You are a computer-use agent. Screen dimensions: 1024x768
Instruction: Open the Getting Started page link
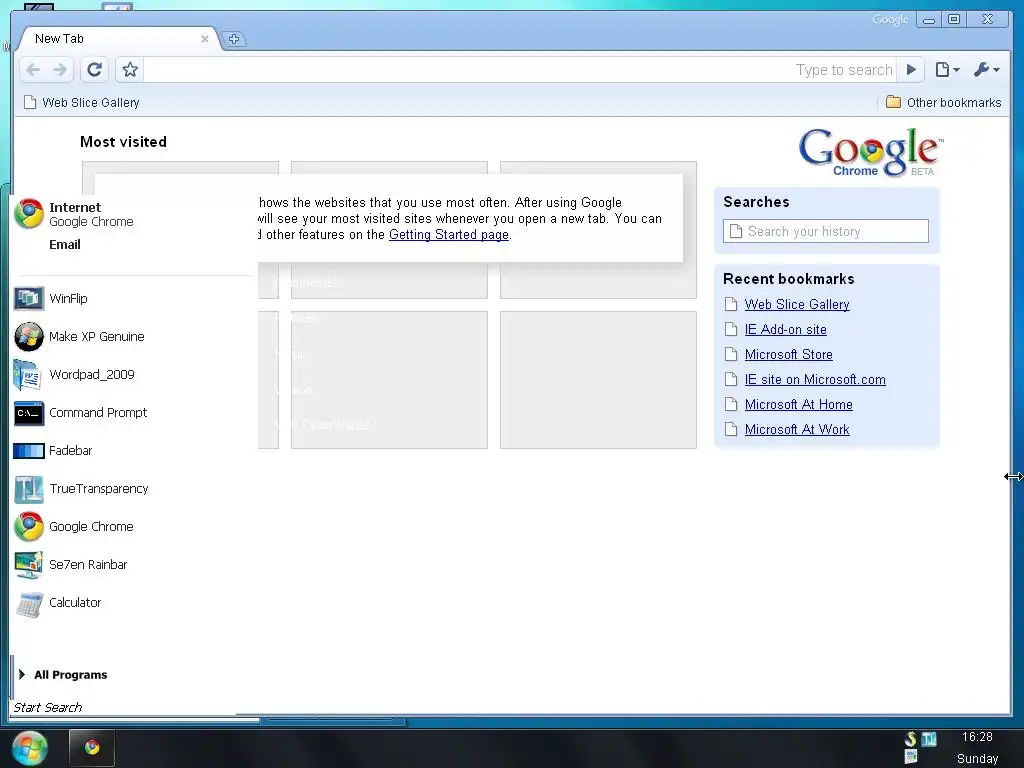[449, 234]
